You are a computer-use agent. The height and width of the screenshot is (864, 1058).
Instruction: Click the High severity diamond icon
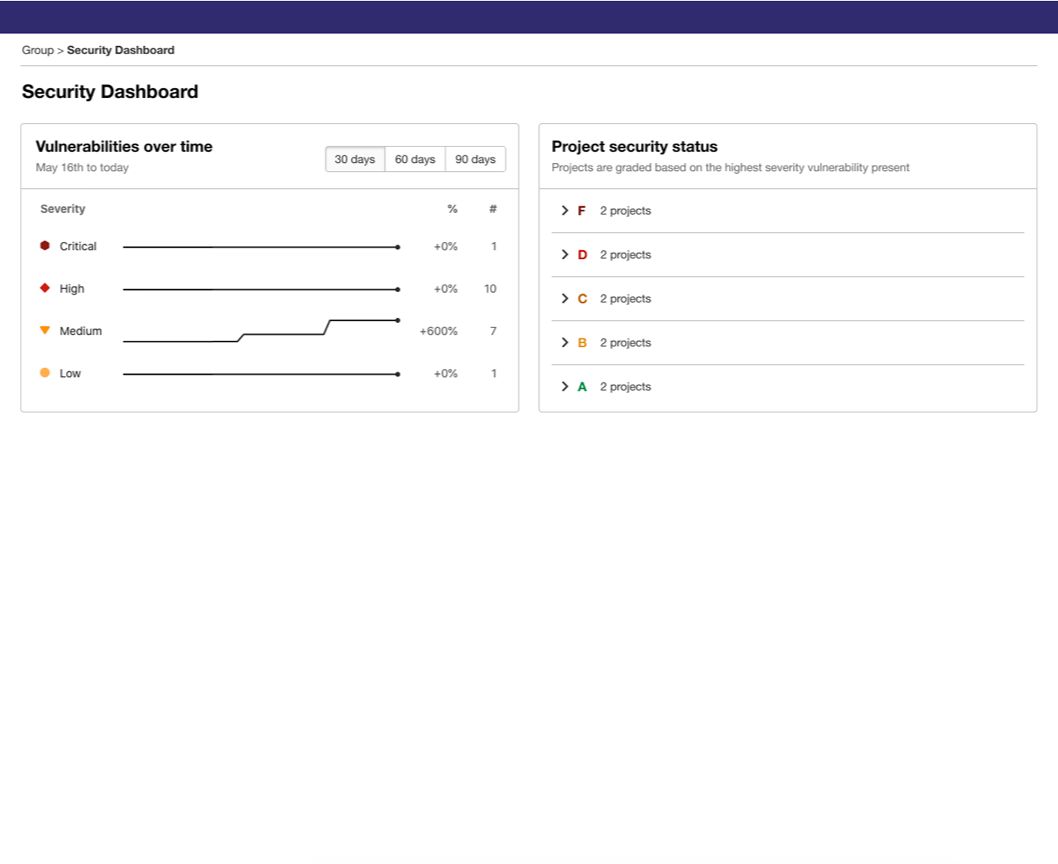point(45,288)
